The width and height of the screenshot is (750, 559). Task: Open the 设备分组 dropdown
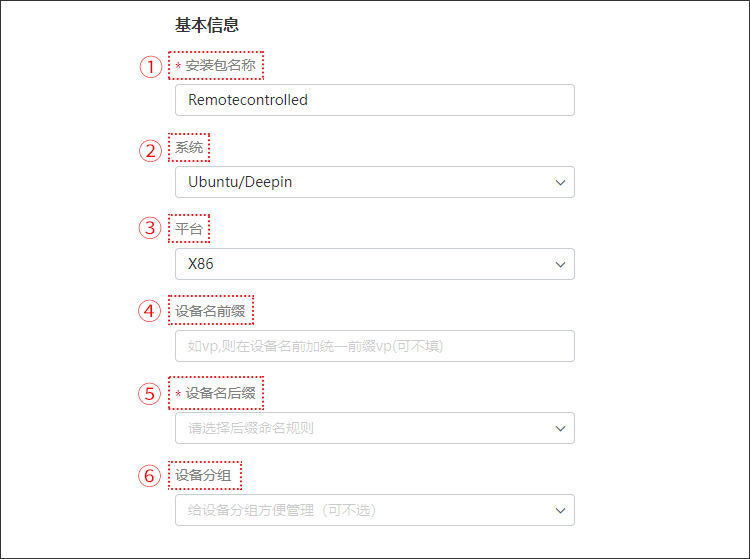[x=374, y=510]
